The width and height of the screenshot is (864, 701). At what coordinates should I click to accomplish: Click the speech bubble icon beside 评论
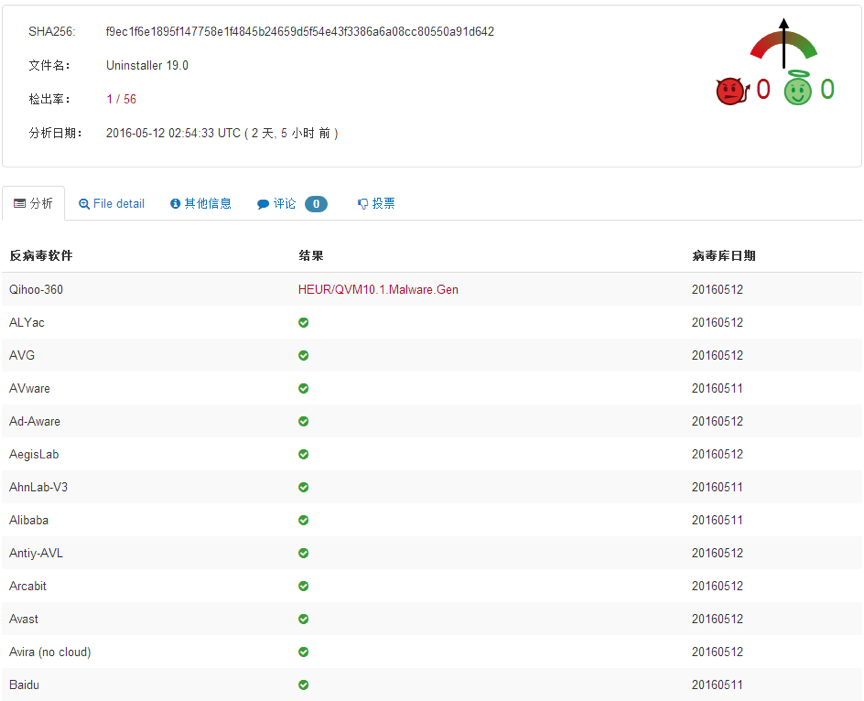263,204
